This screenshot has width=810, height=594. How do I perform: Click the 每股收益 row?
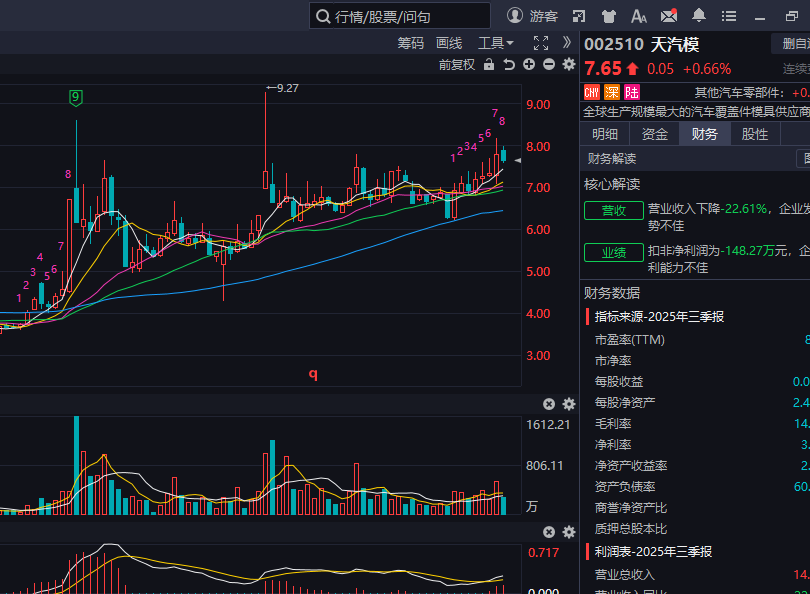pos(695,382)
